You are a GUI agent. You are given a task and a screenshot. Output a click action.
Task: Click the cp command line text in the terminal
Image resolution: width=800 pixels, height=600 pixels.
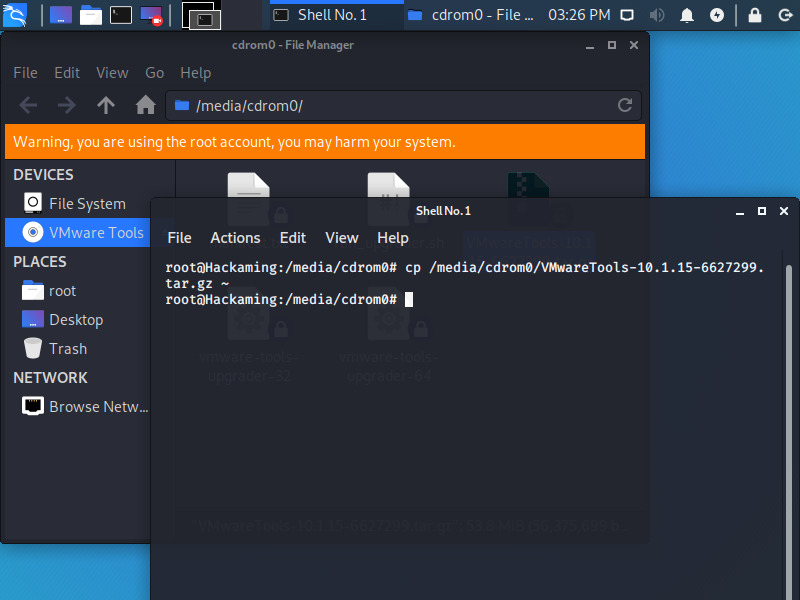pyautogui.click(x=464, y=275)
